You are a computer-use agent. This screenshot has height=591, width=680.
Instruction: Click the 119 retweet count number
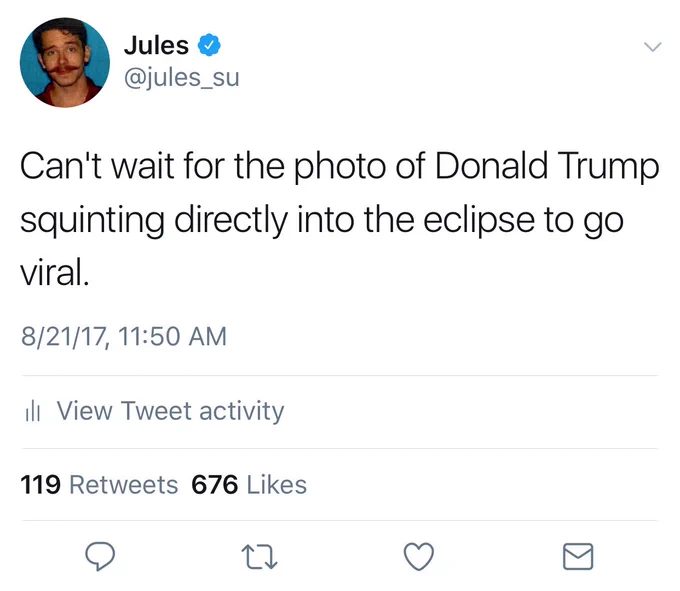tap(40, 485)
